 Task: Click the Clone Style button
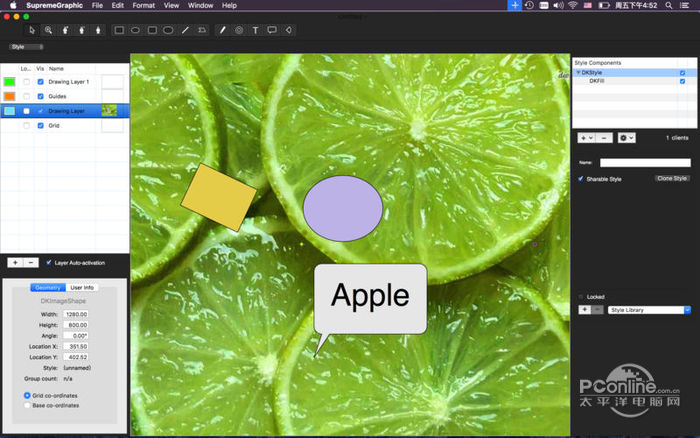click(x=671, y=178)
